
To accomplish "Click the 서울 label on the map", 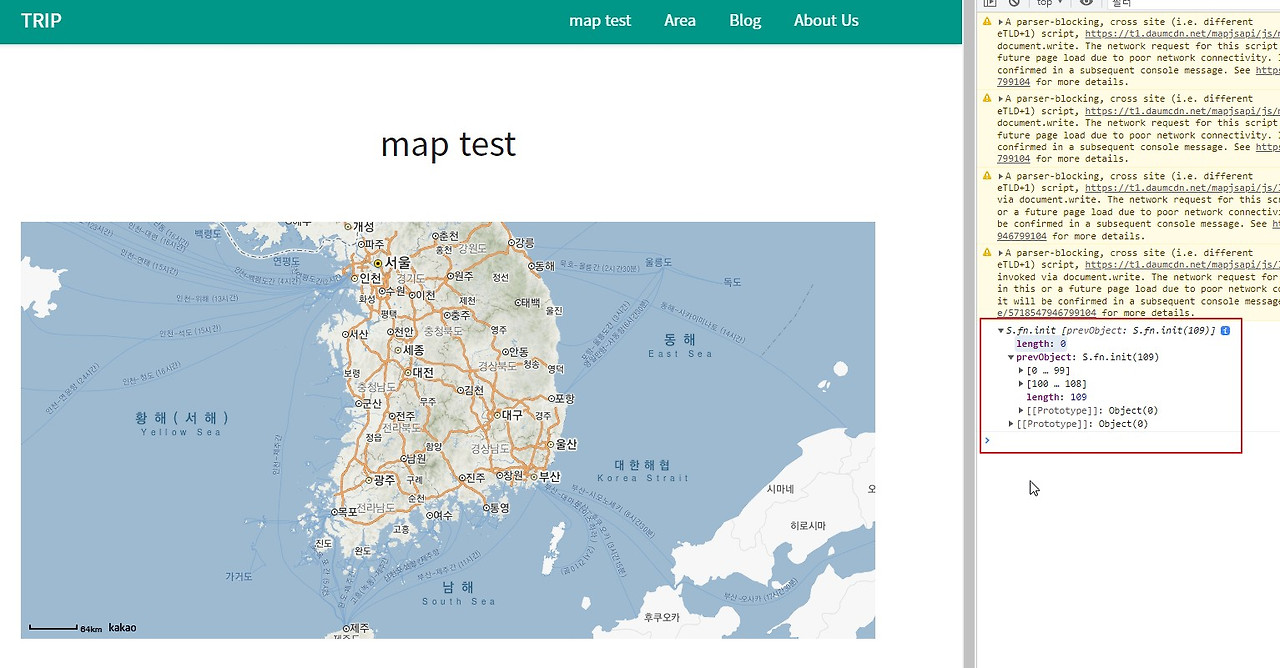I will (398, 263).
